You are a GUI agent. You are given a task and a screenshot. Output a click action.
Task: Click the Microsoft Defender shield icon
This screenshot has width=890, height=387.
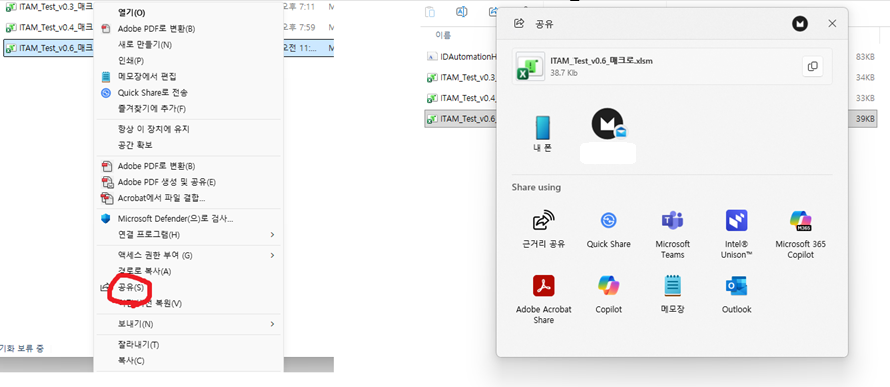(x=106, y=218)
